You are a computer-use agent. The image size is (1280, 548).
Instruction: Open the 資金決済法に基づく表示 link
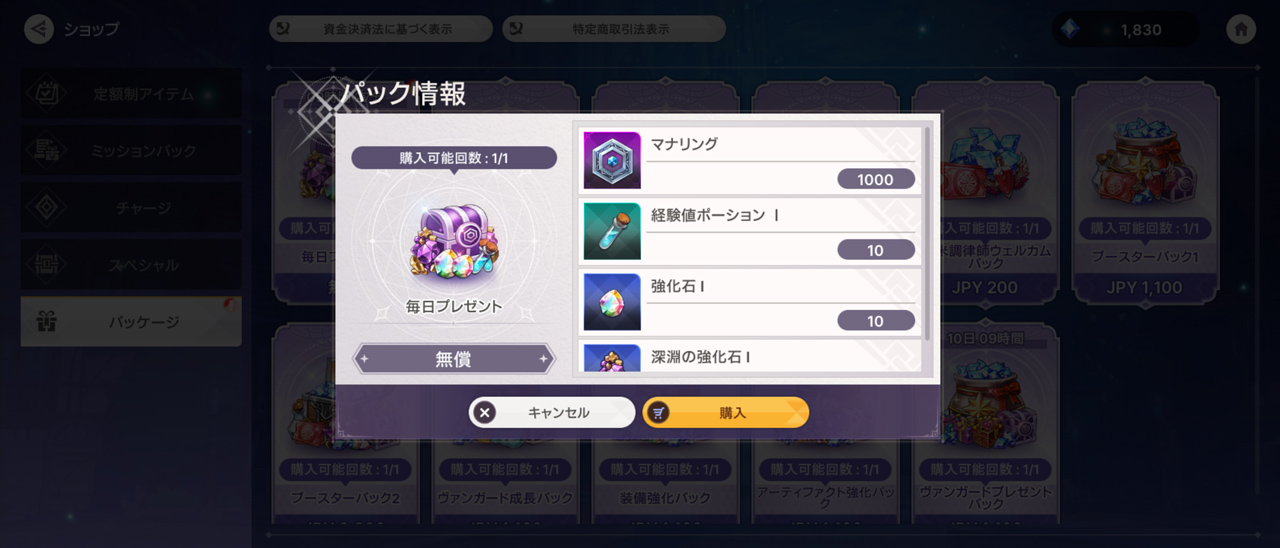pyautogui.click(x=381, y=29)
